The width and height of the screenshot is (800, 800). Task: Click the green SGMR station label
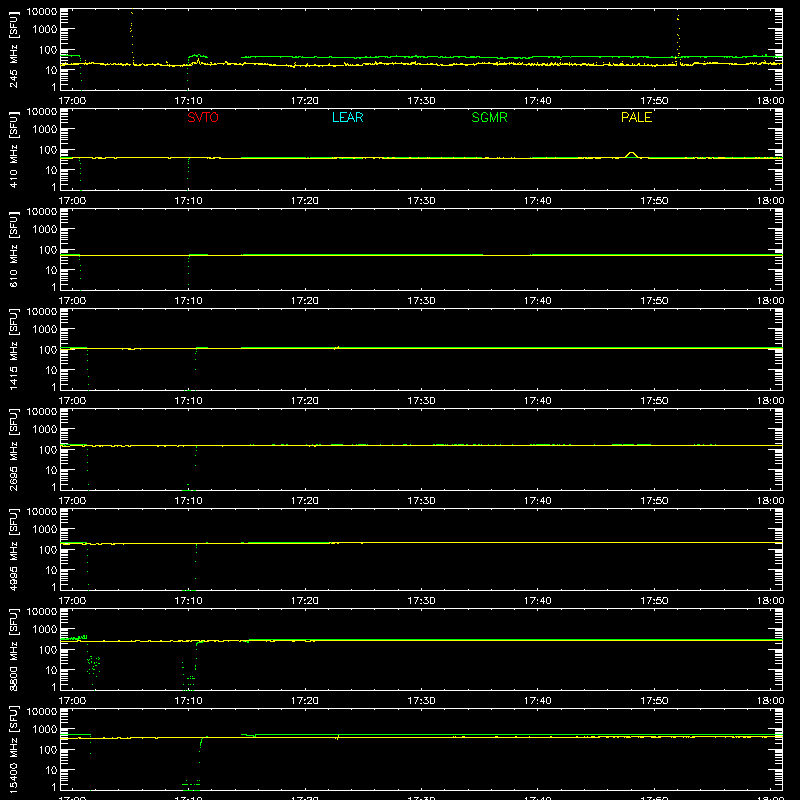489,117
